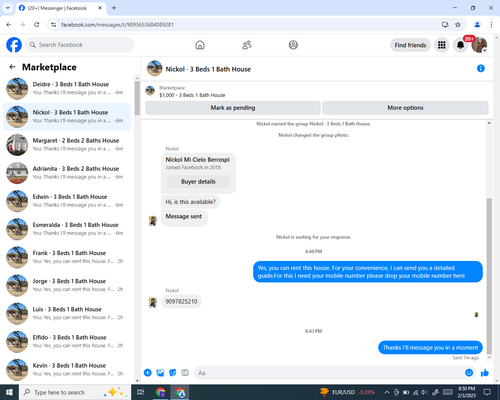Open the account profile picture menu
500x400 pixels.
coord(479,45)
